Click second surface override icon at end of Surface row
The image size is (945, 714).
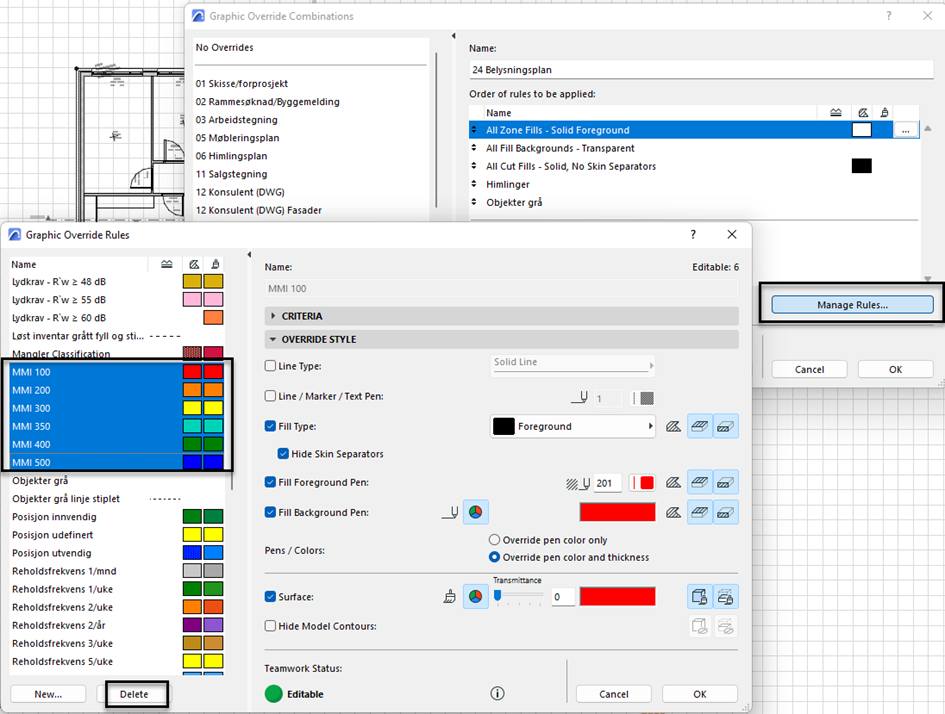coord(726,597)
